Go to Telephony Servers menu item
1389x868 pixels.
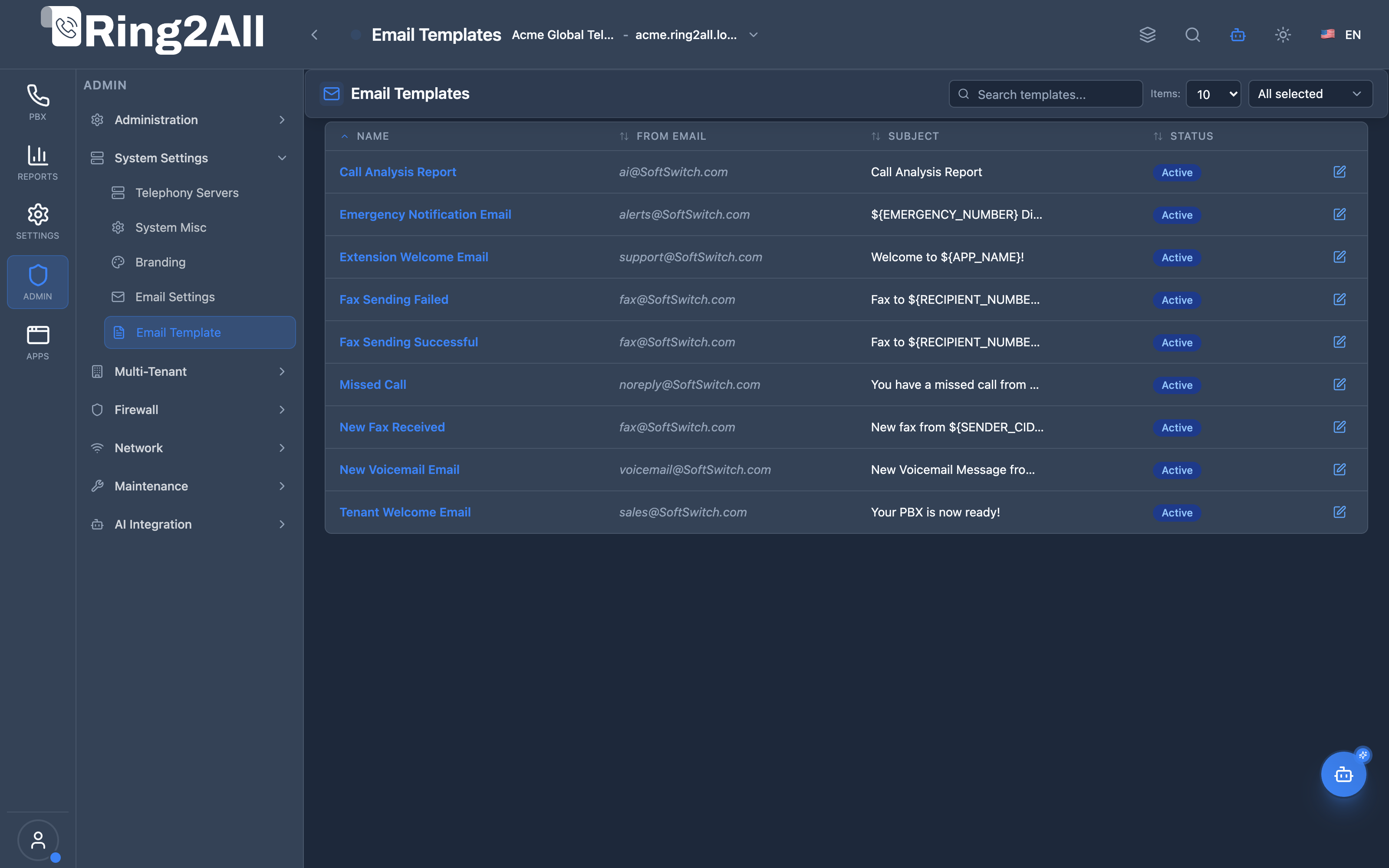[x=200, y=193]
